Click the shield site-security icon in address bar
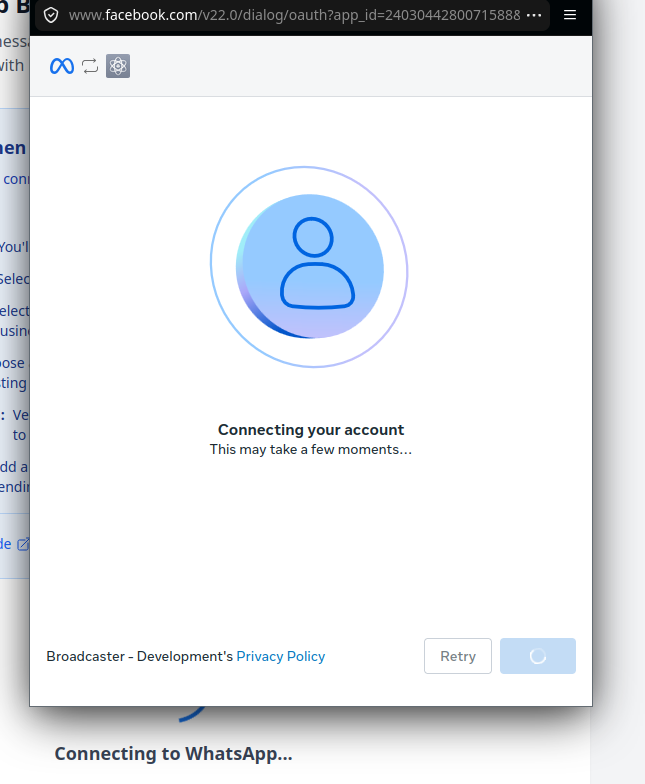The width and height of the screenshot is (645, 784). tap(51, 16)
